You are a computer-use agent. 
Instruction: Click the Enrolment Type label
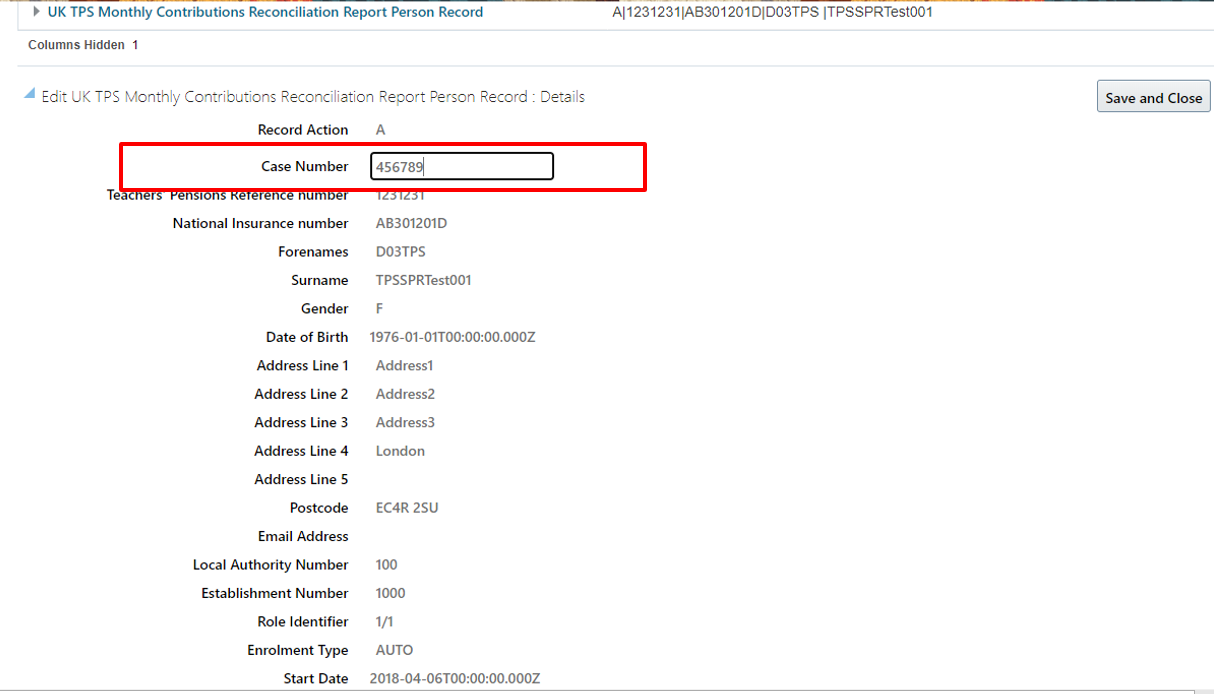pyautogui.click(x=298, y=650)
